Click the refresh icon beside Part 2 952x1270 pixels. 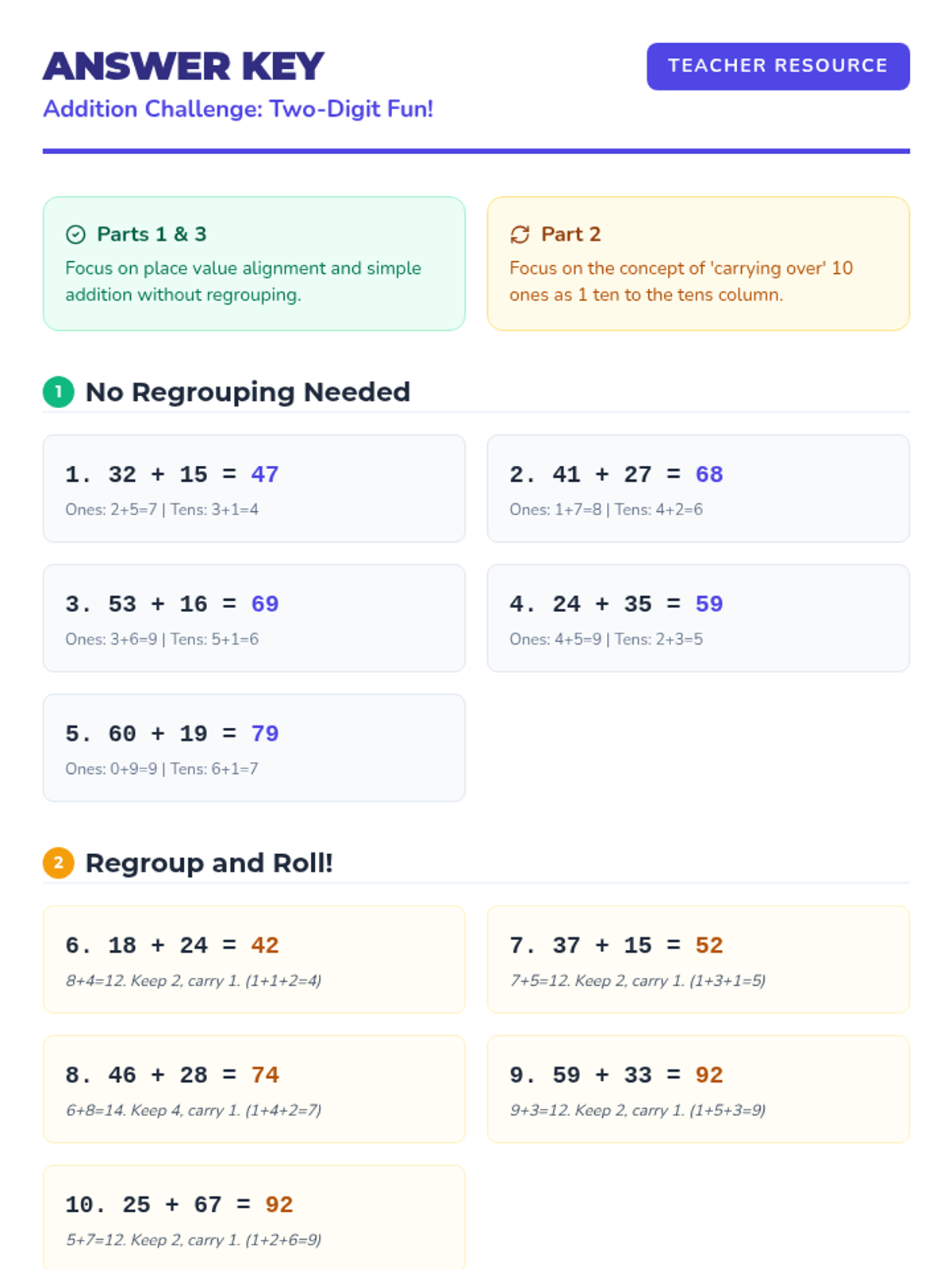pos(520,234)
